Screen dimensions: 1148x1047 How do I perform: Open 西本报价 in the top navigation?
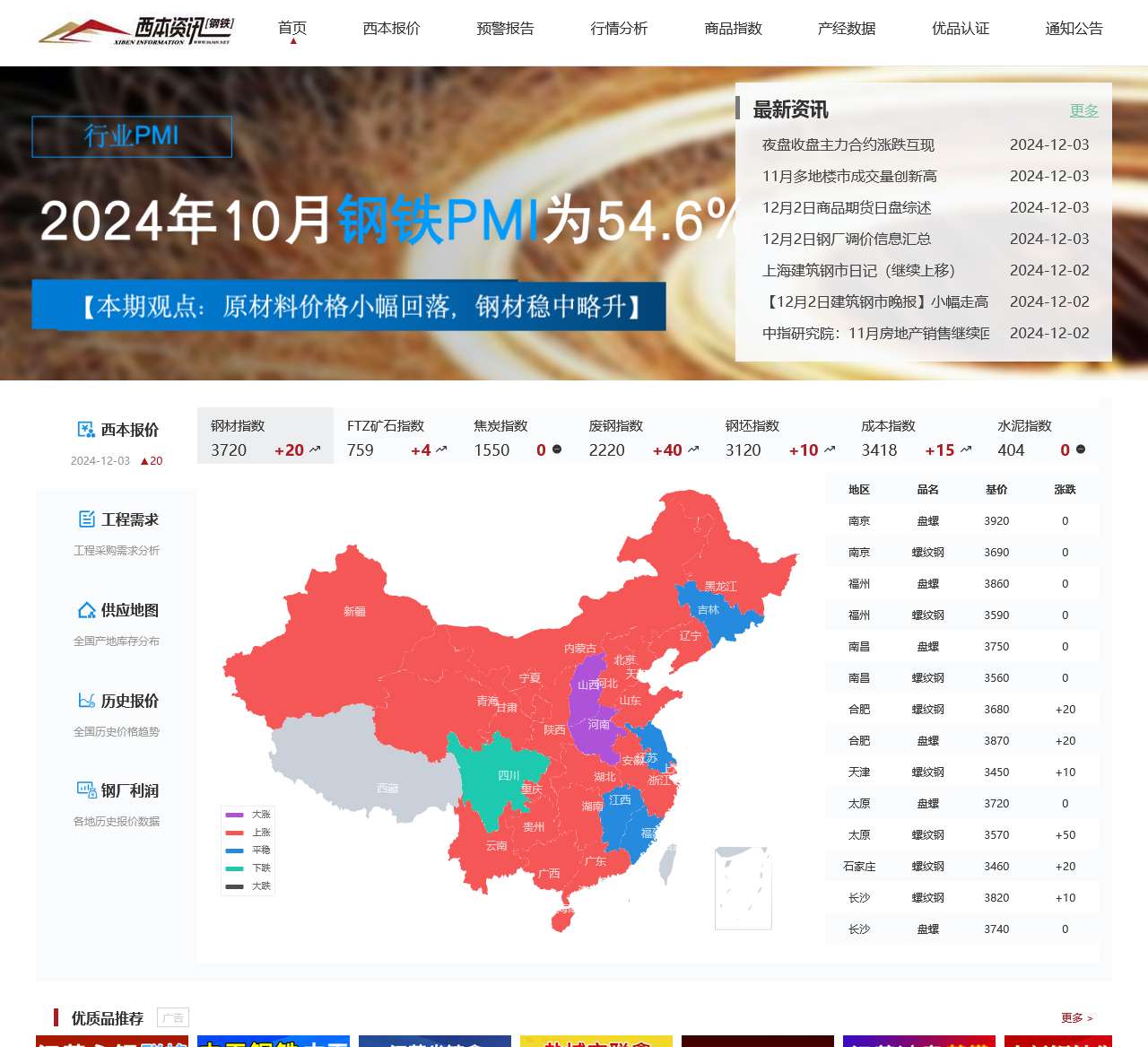[391, 29]
